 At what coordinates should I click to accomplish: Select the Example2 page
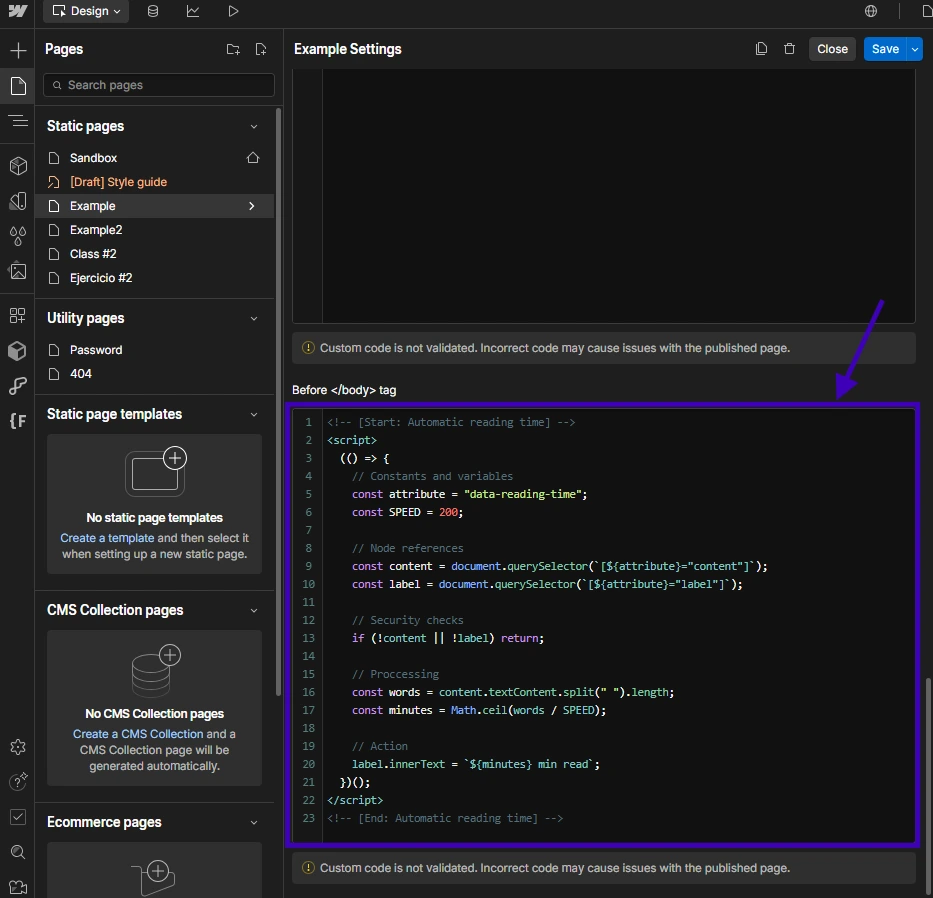(96, 230)
